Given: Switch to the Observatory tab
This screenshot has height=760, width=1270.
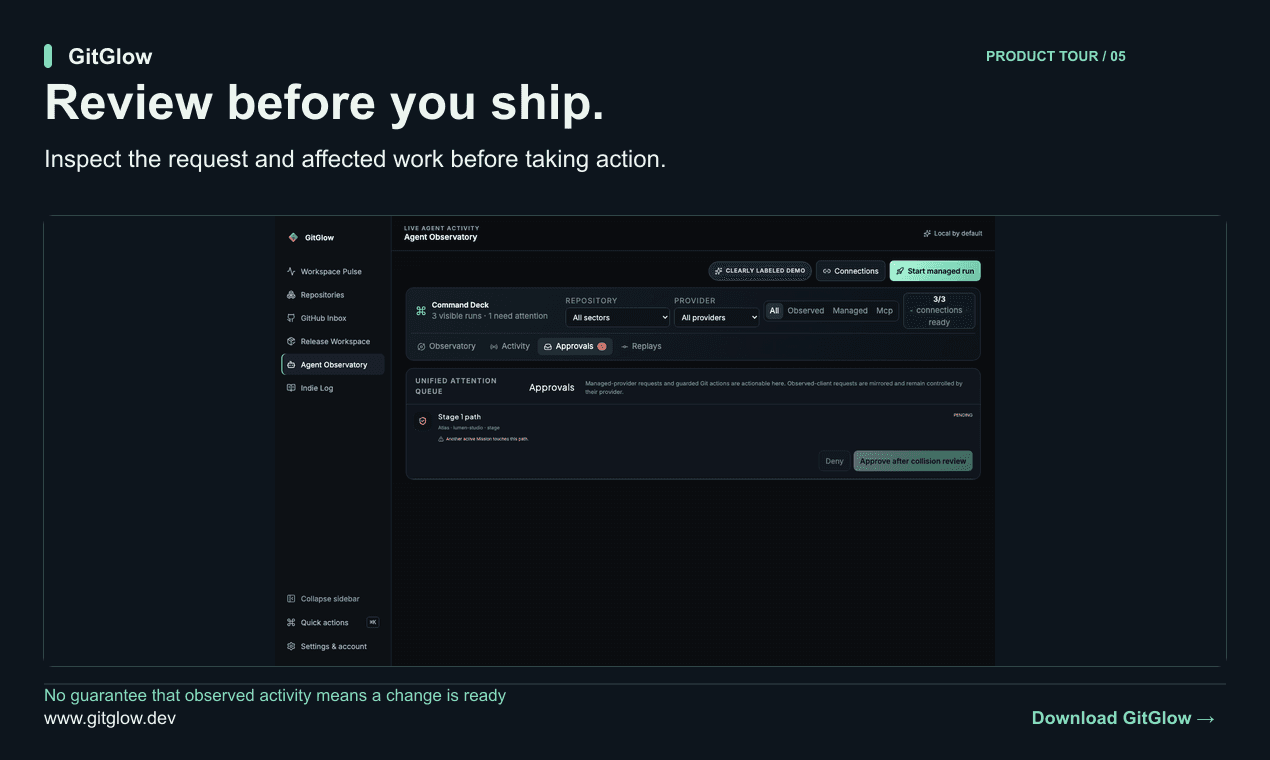Looking at the screenshot, I should [x=446, y=346].
